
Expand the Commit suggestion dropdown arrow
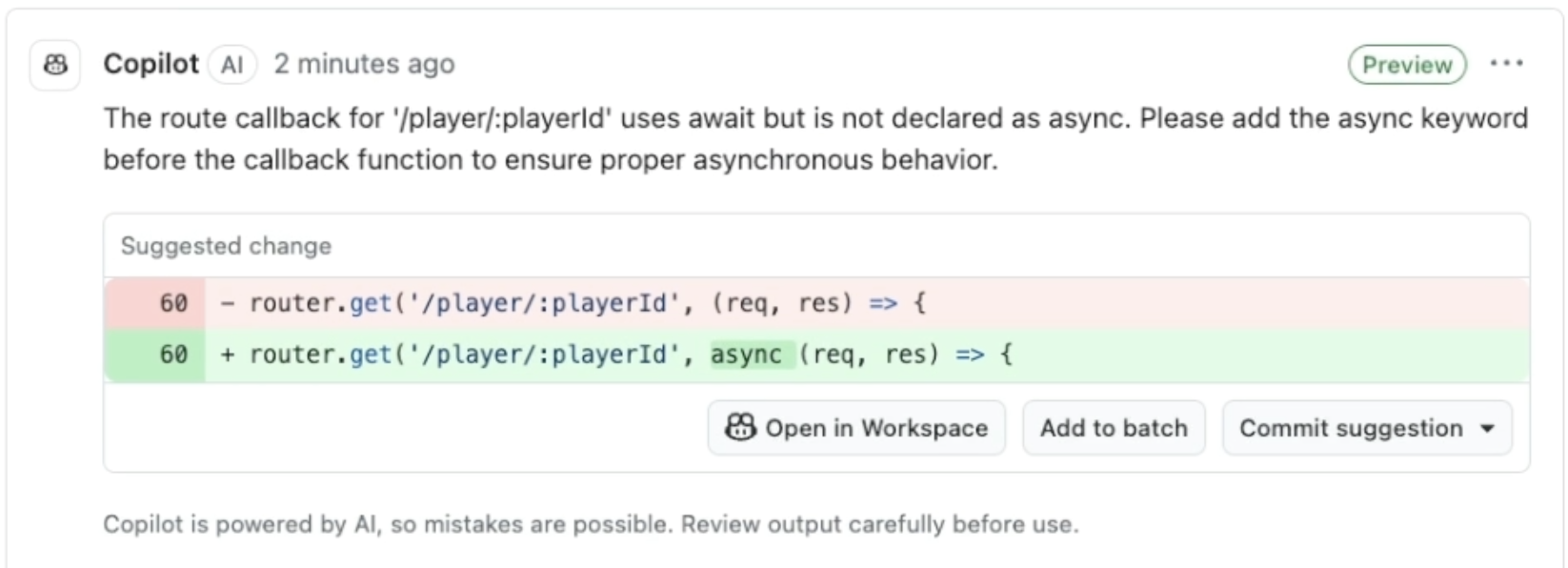(x=1487, y=429)
